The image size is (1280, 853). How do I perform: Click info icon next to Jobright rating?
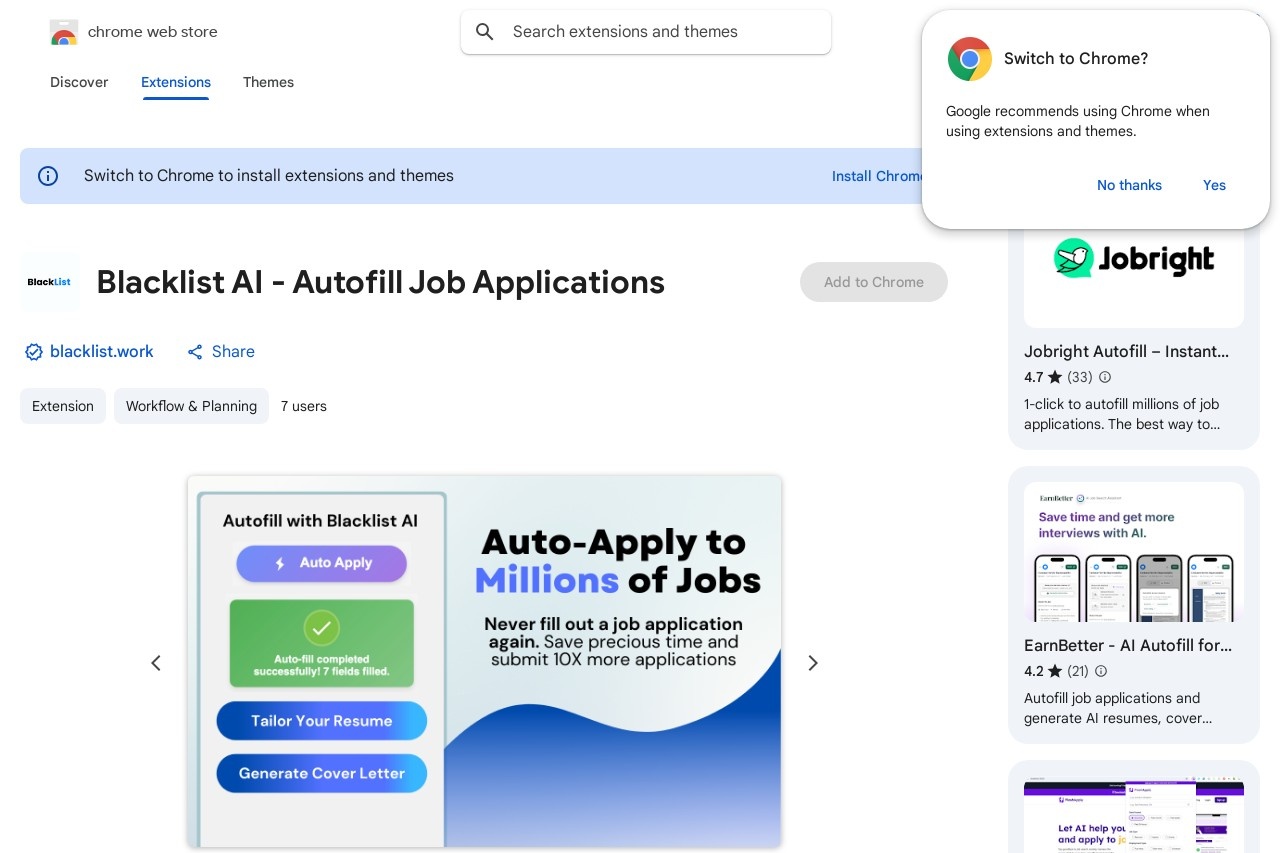[1105, 378]
